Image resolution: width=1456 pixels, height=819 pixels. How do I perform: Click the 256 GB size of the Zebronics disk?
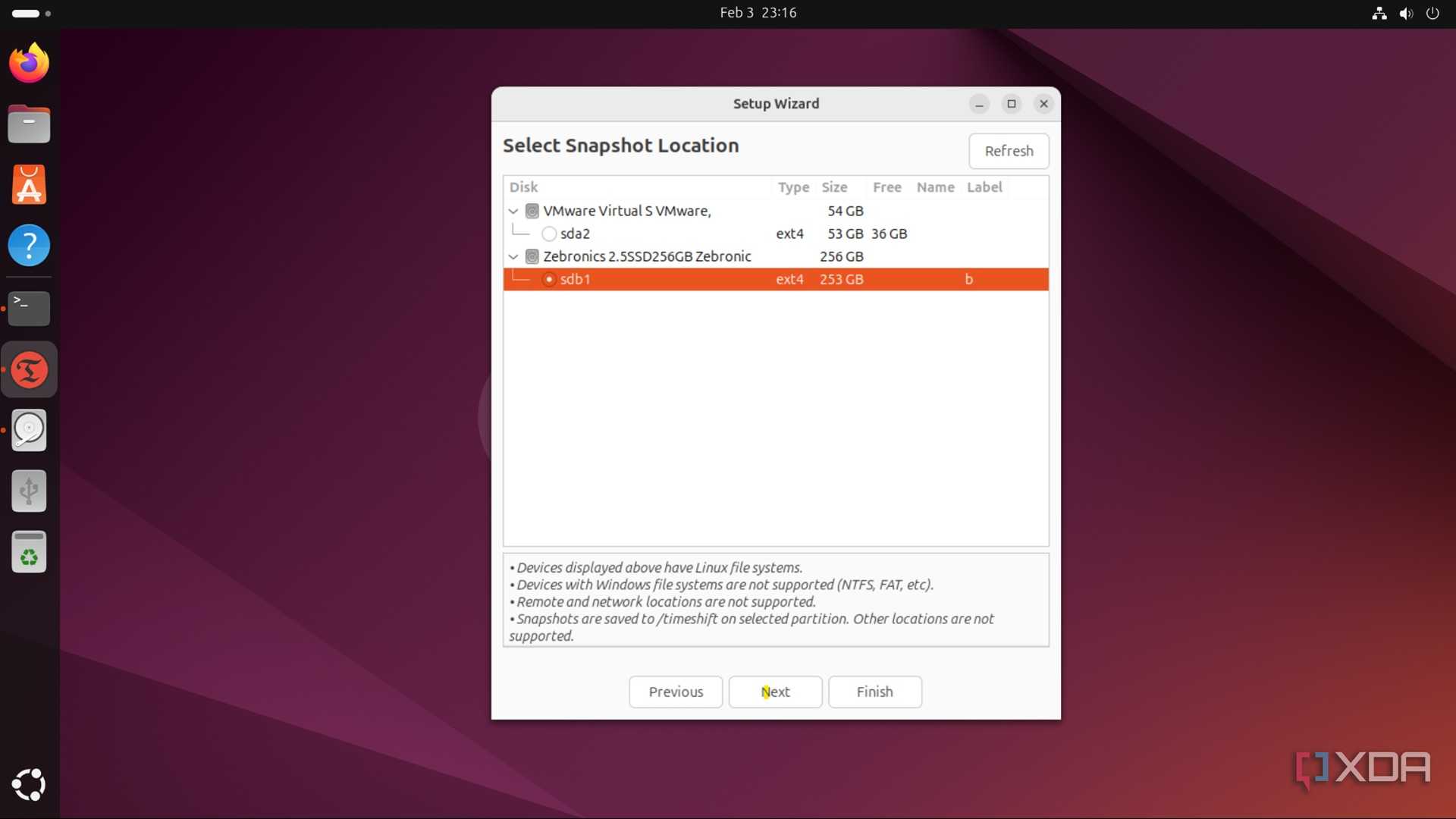click(841, 256)
